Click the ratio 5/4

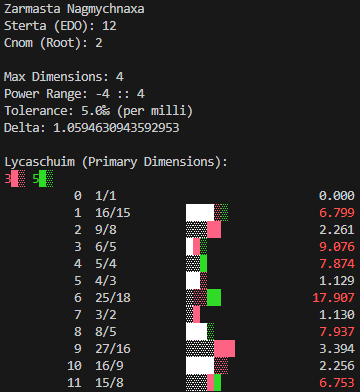(106, 264)
